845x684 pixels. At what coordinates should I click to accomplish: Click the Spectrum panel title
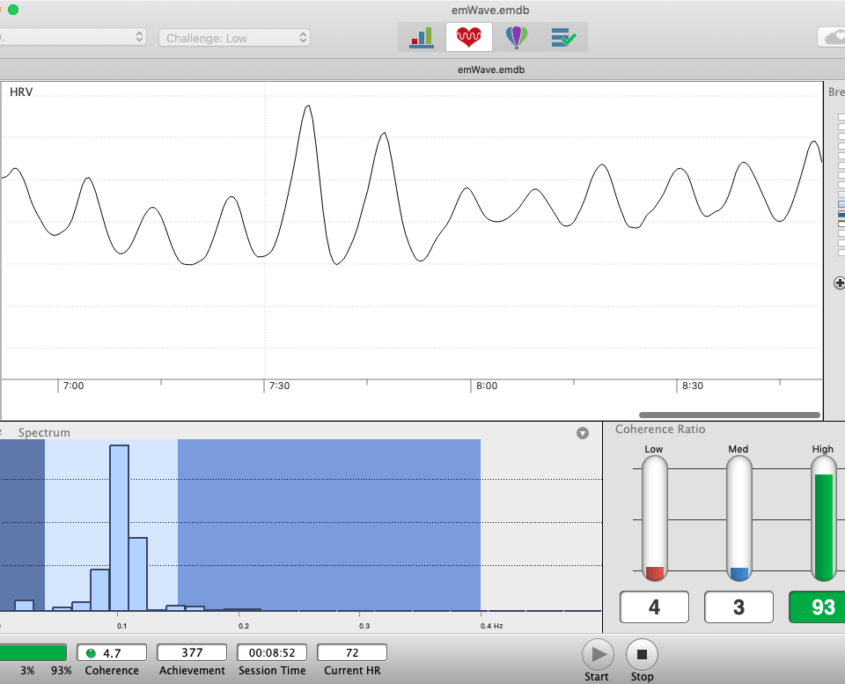(x=44, y=433)
